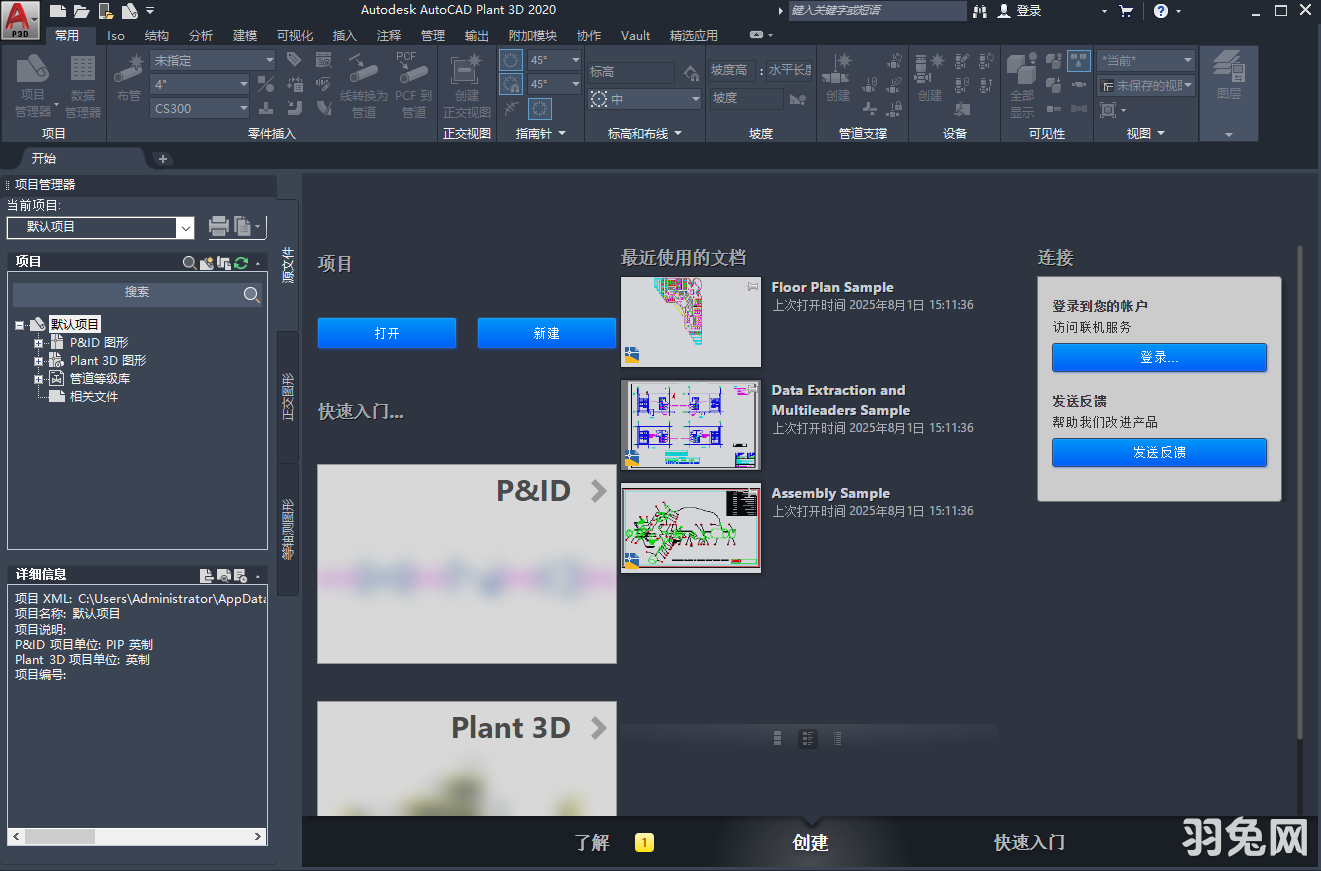The height and width of the screenshot is (871, 1321).
Task: Switch to the Iso ribbon tab
Action: coord(115,35)
